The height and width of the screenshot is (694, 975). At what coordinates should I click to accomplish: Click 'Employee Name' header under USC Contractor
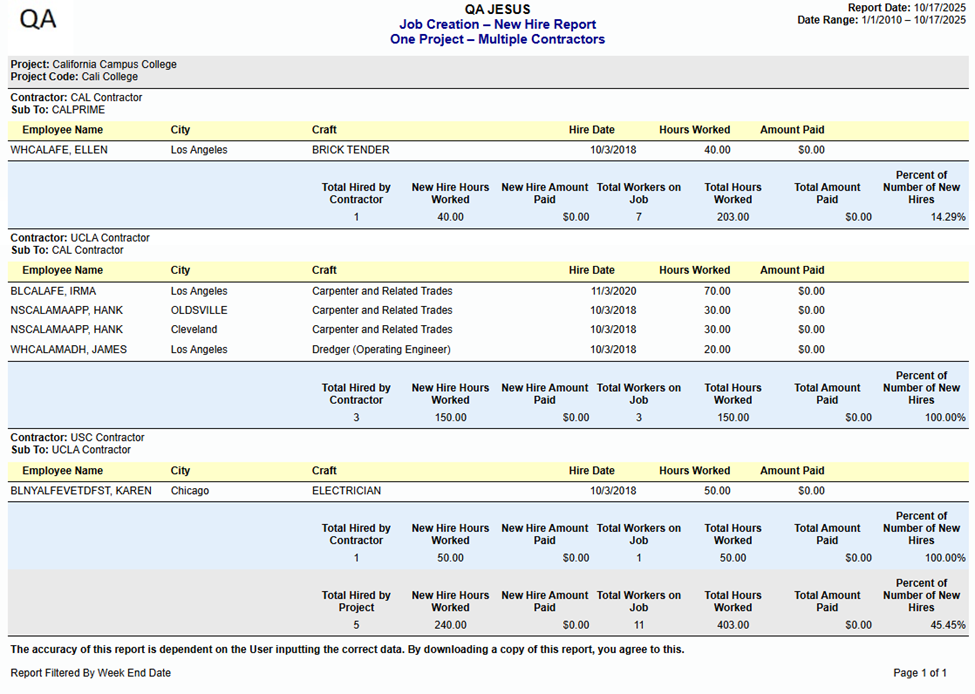(x=63, y=471)
